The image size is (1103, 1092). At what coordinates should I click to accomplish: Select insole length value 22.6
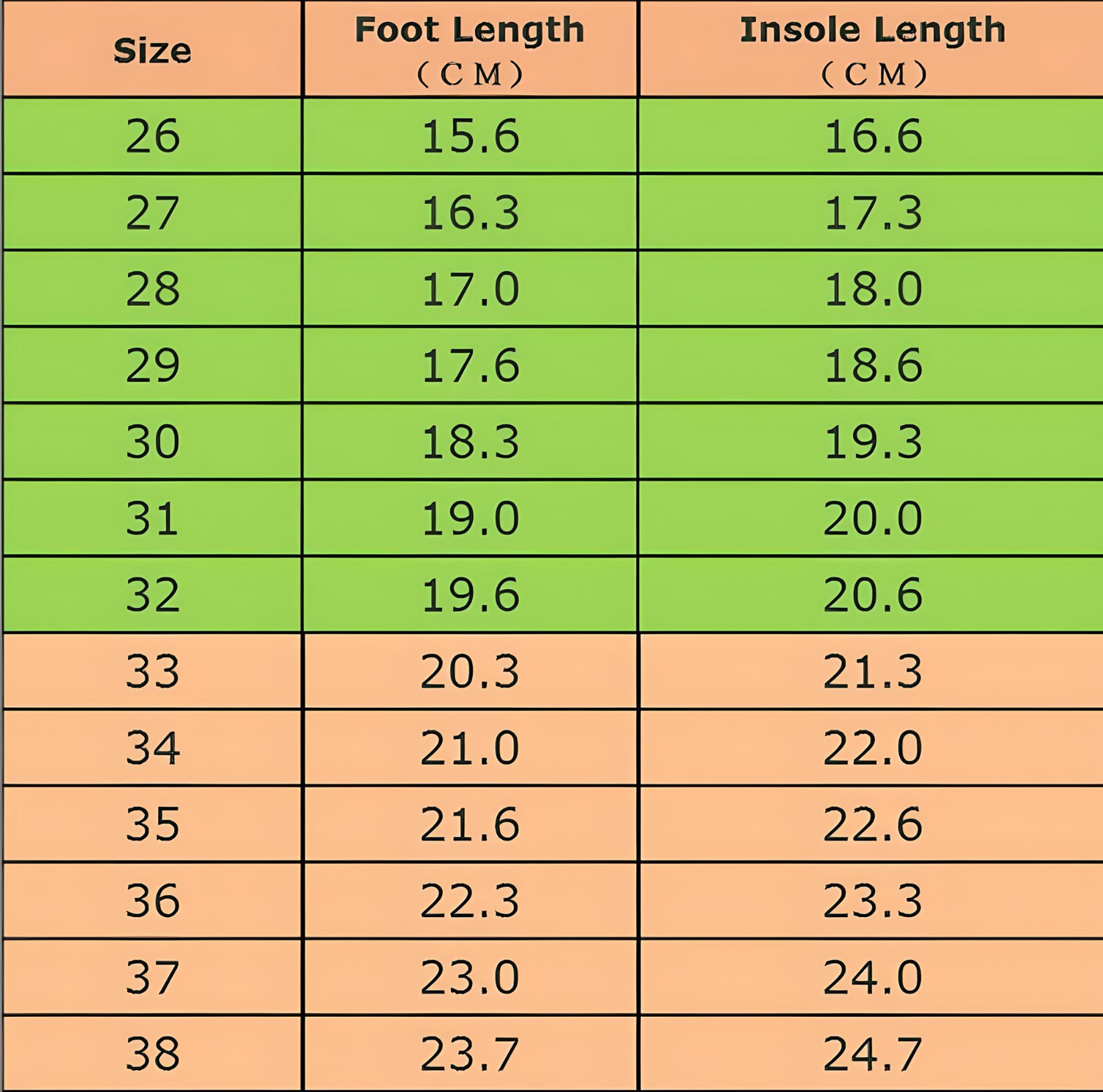click(872, 824)
